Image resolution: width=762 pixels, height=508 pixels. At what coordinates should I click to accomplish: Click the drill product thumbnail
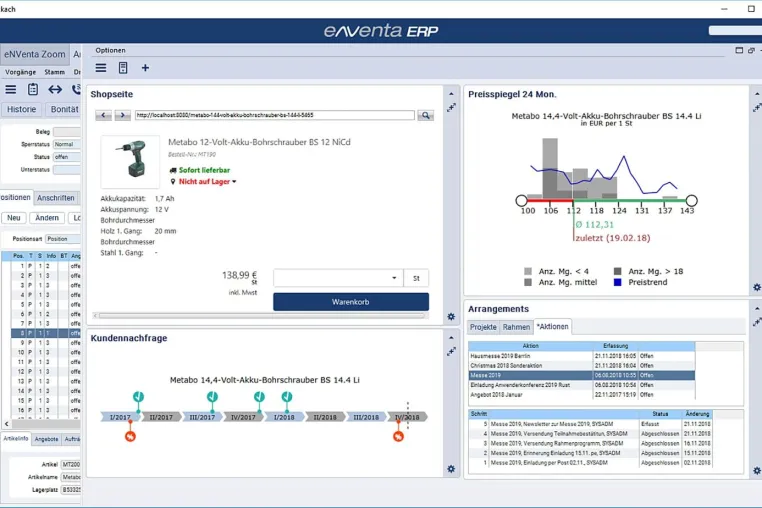tap(130, 162)
